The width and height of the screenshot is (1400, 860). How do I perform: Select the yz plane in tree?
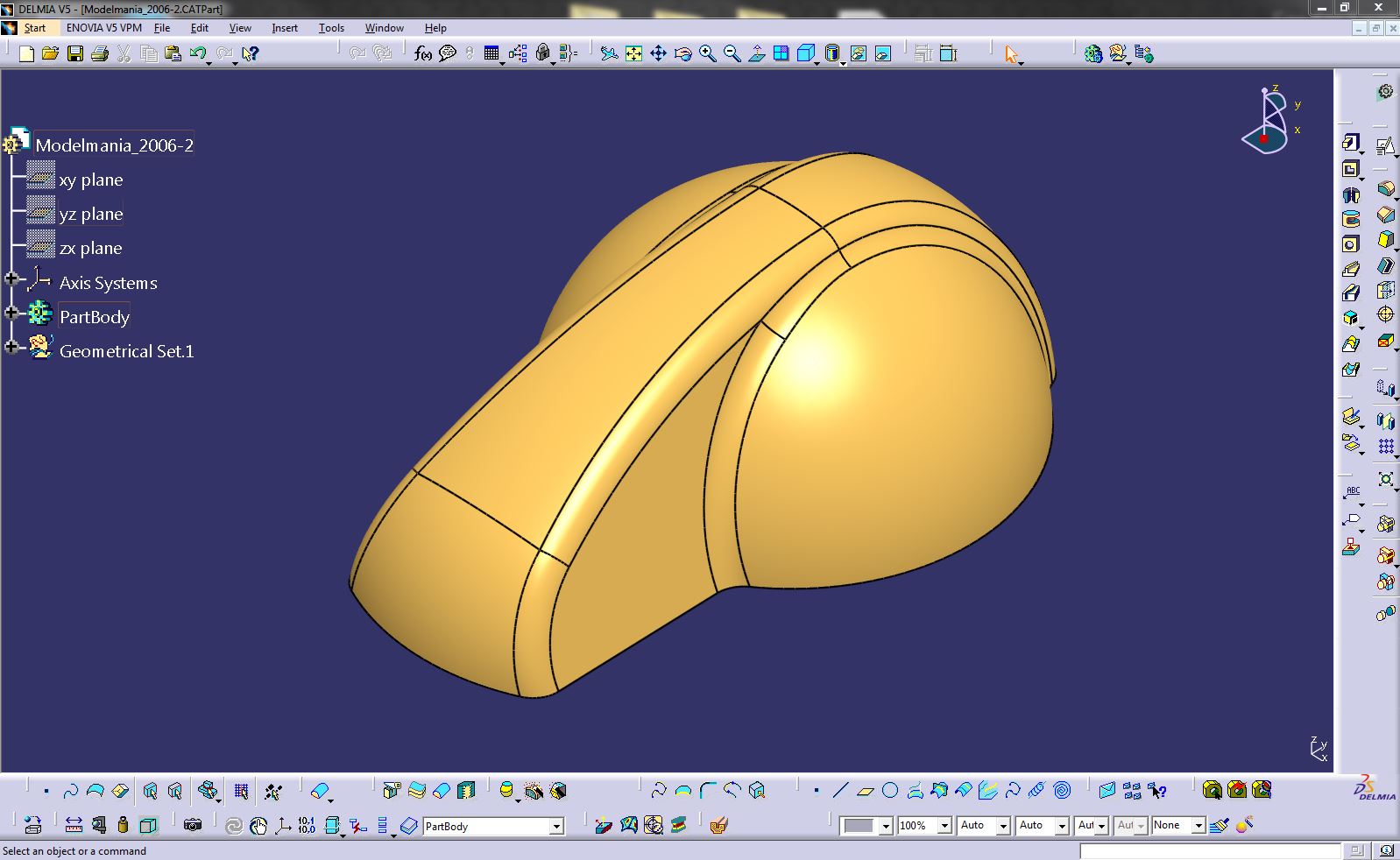(x=91, y=214)
